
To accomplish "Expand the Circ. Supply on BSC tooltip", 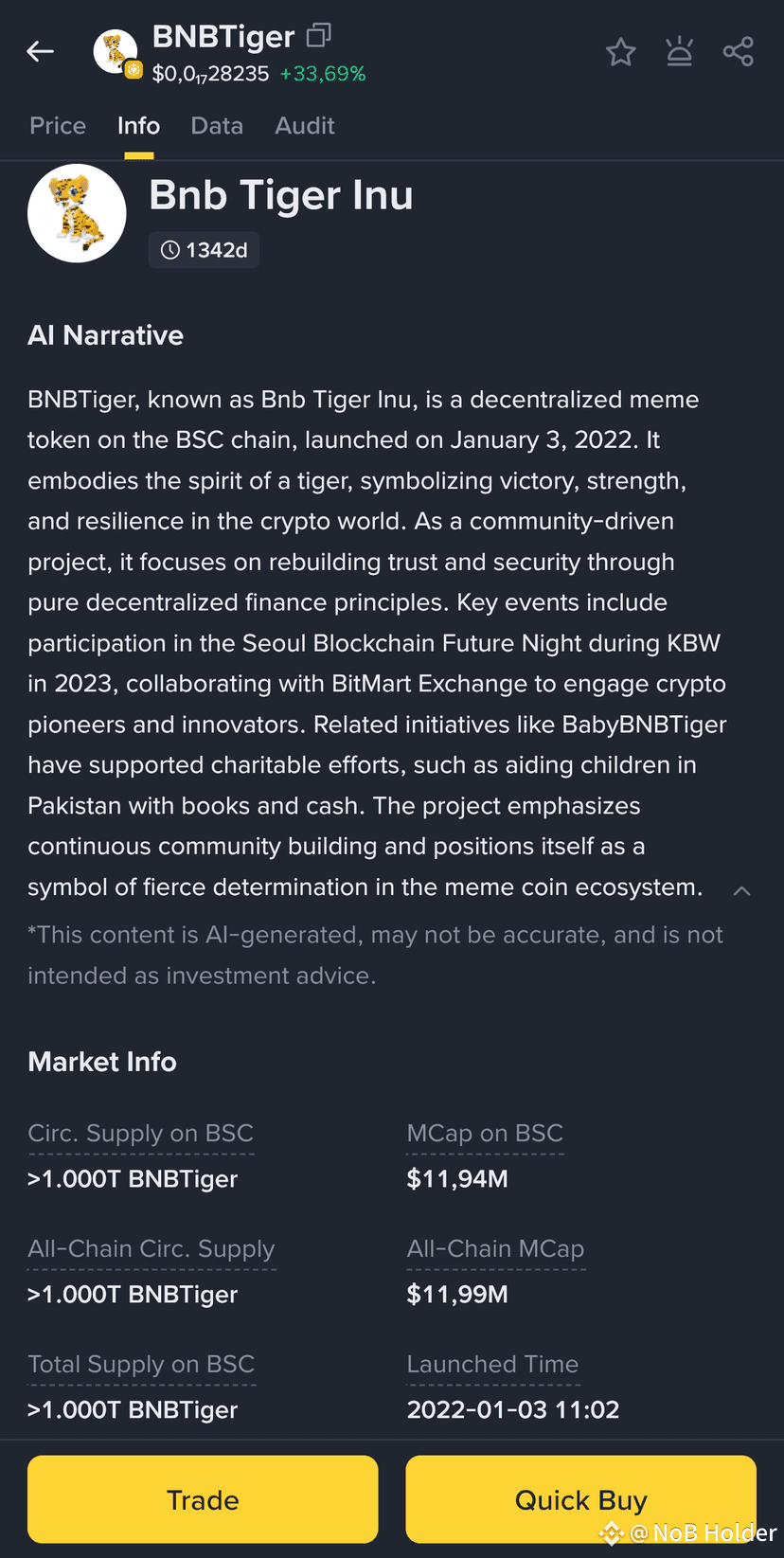I will [x=140, y=1133].
